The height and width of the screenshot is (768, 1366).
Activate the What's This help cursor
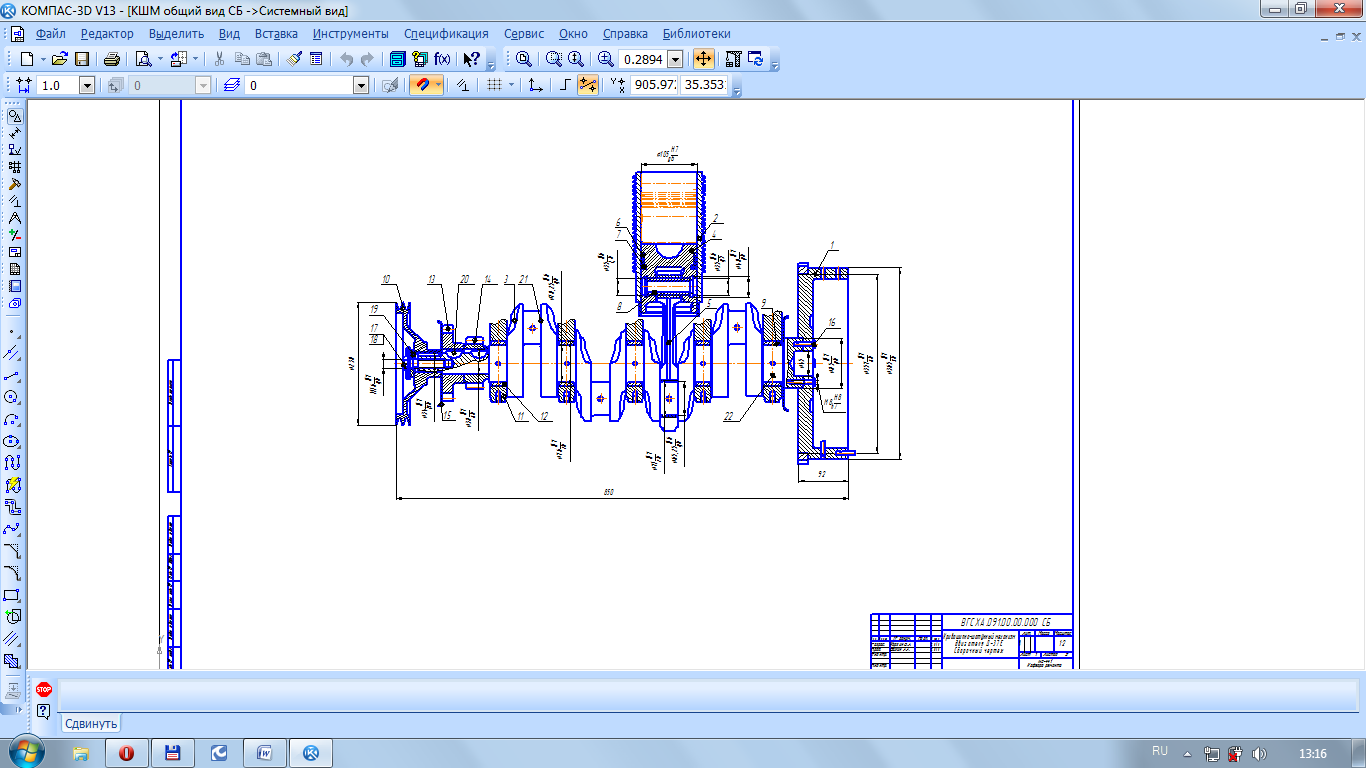tap(472, 59)
